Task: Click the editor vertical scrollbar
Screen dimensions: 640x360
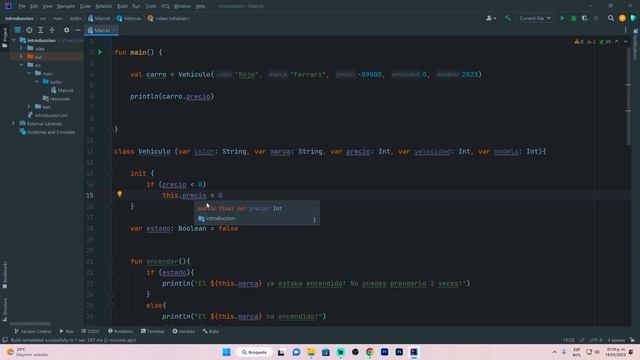Action: point(628,96)
